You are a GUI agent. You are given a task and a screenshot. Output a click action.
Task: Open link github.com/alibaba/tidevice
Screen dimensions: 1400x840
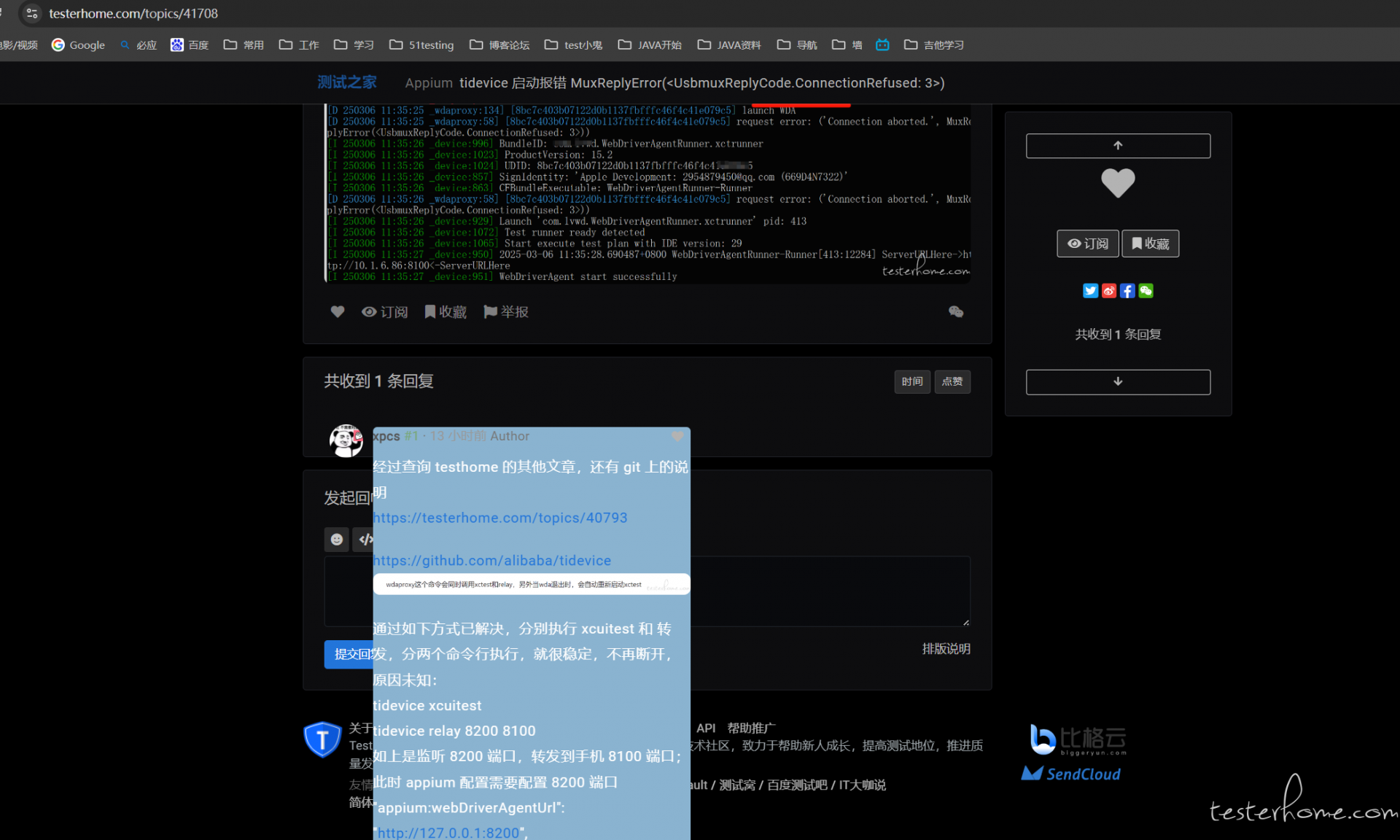pos(492,561)
